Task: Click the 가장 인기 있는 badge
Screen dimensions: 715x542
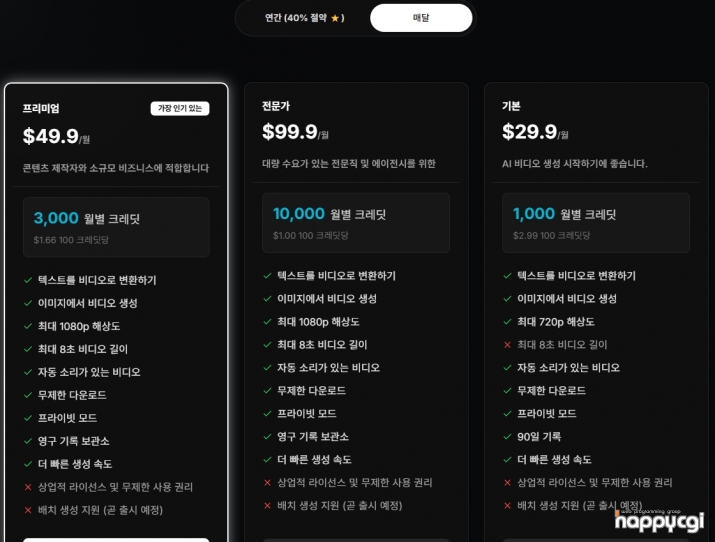Action: pos(180,108)
